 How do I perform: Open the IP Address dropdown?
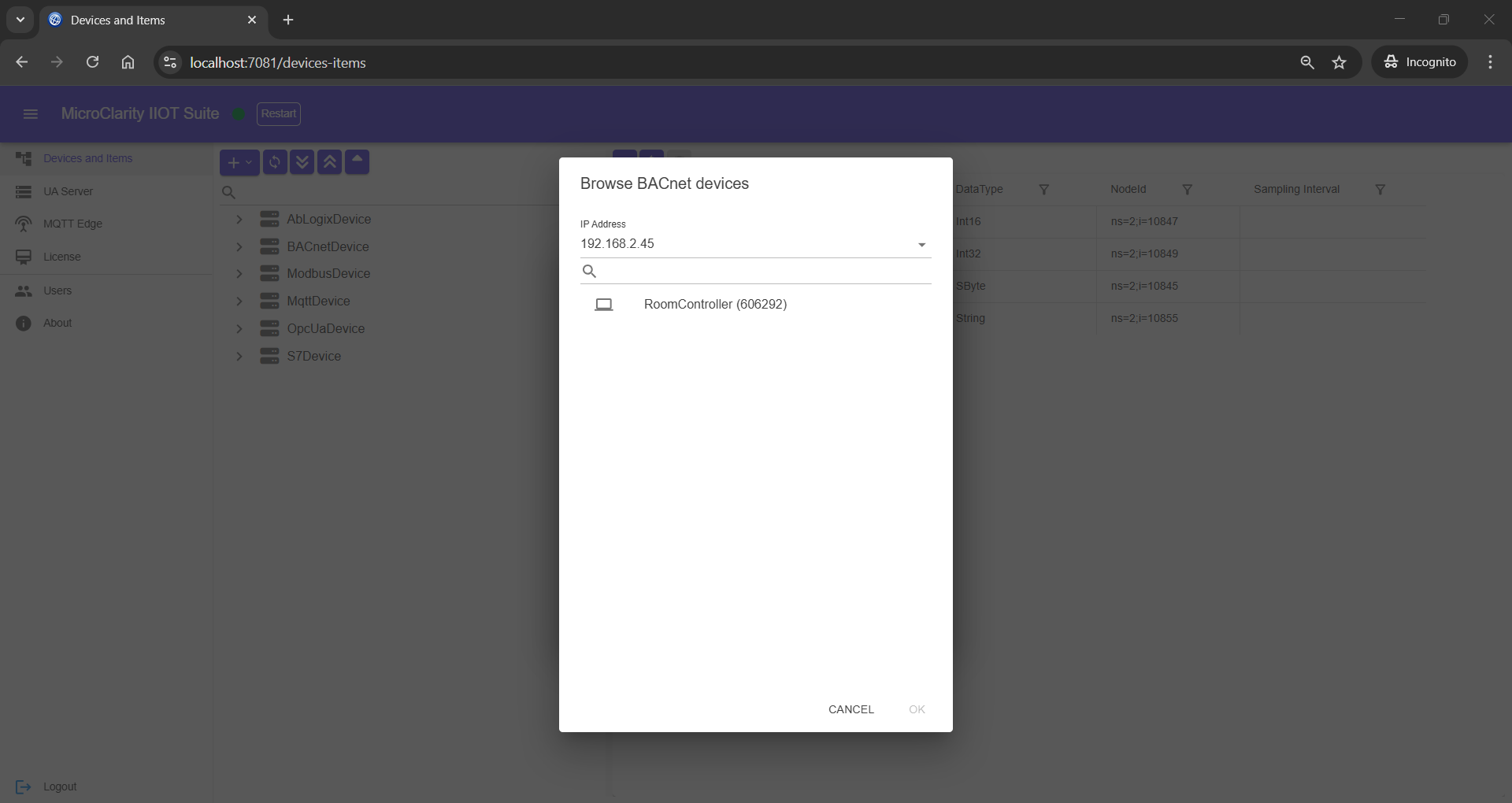click(x=921, y=245)
